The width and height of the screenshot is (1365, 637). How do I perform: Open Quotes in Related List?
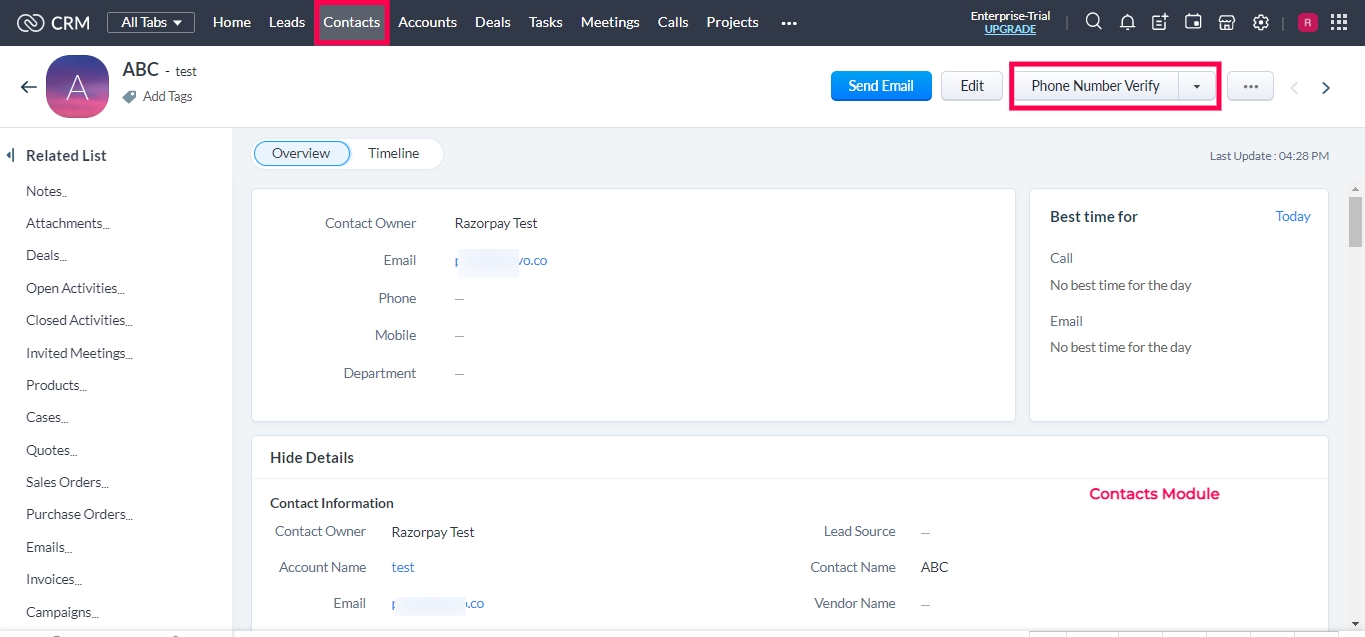51,450
